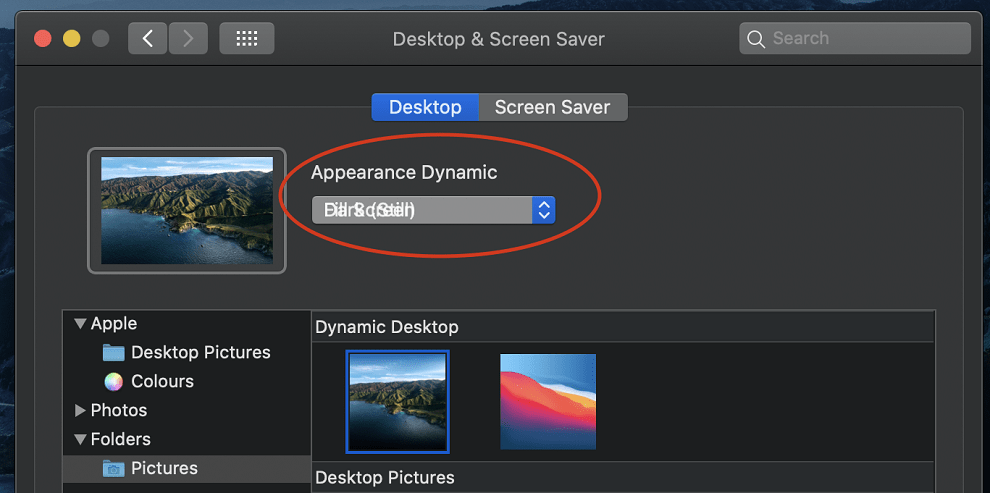This screenshot has height=493, width=990.
Task: Go forward with the right chevron button
Action: [x=188, y=39]
